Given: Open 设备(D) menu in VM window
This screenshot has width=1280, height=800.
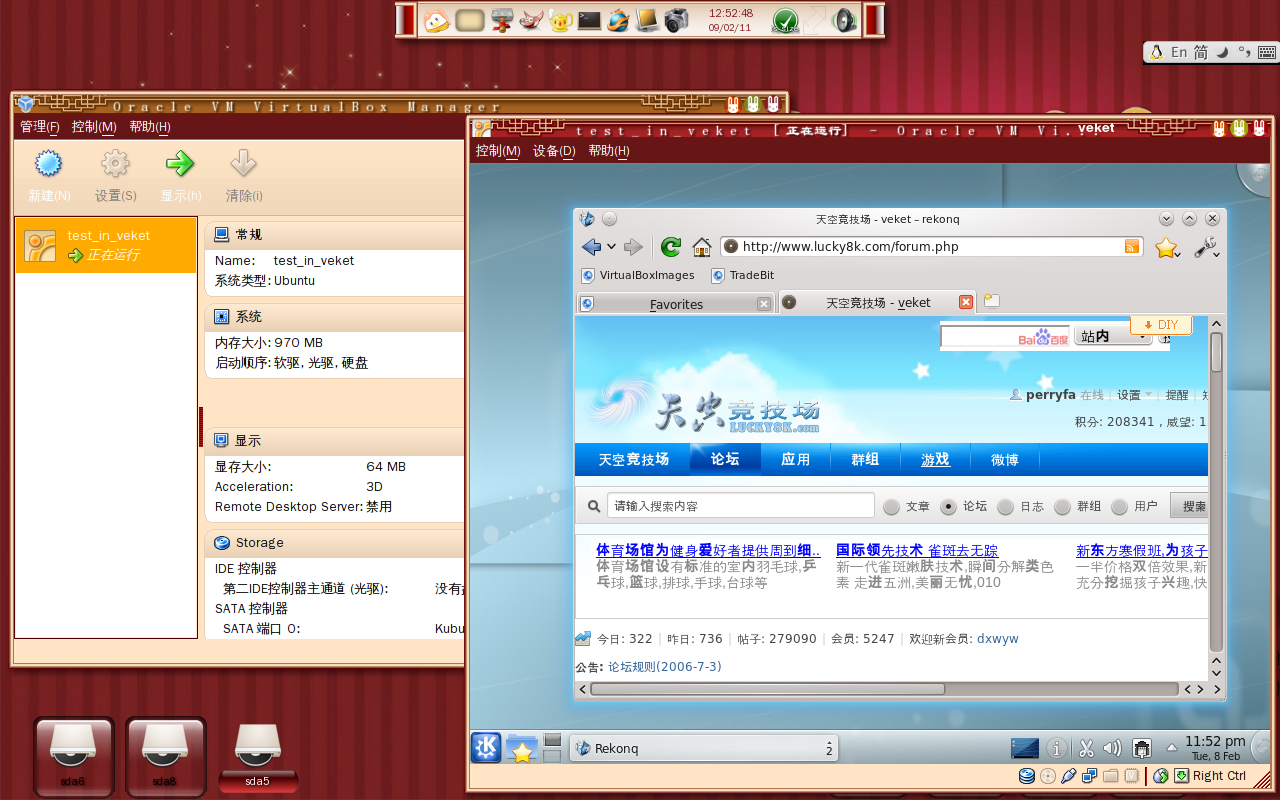Looking at the screenshot, I should pos(554,151).
